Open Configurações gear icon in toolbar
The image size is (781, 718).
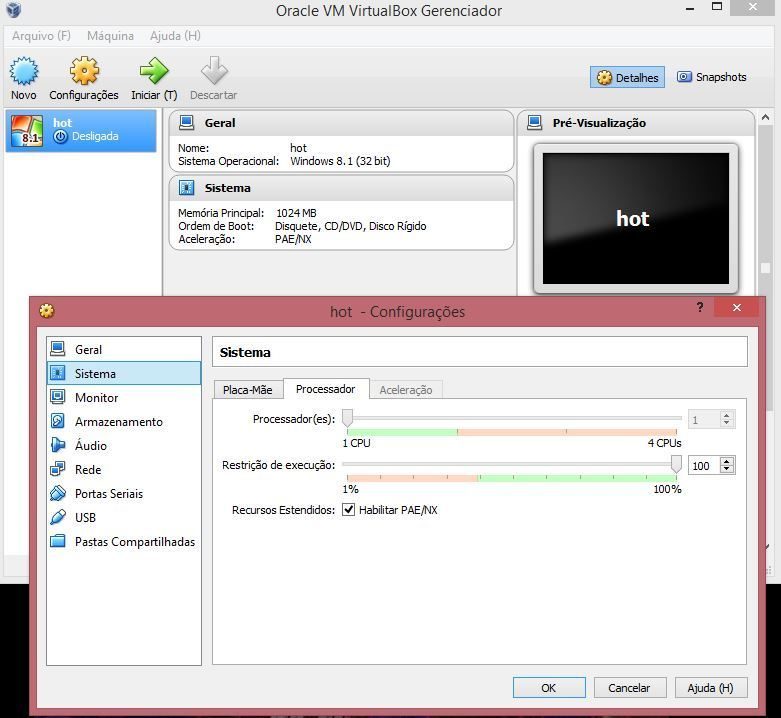[84, 71]
